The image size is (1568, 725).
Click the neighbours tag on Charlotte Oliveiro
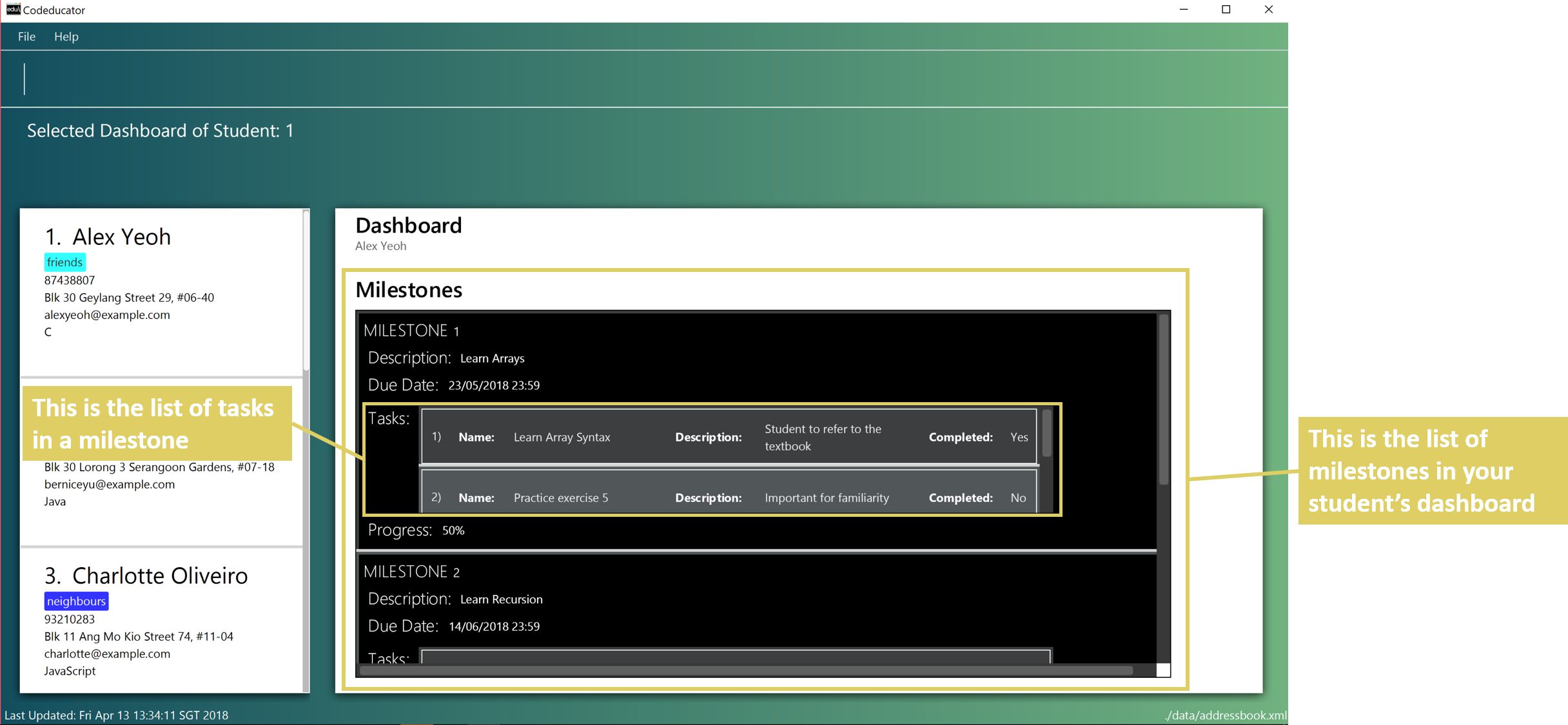pos(76,601)
